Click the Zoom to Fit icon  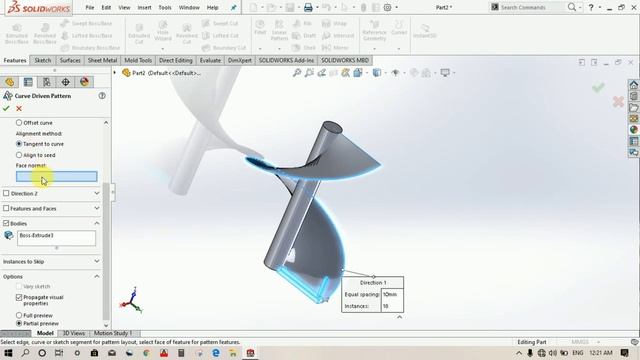[x=297, y=73]
